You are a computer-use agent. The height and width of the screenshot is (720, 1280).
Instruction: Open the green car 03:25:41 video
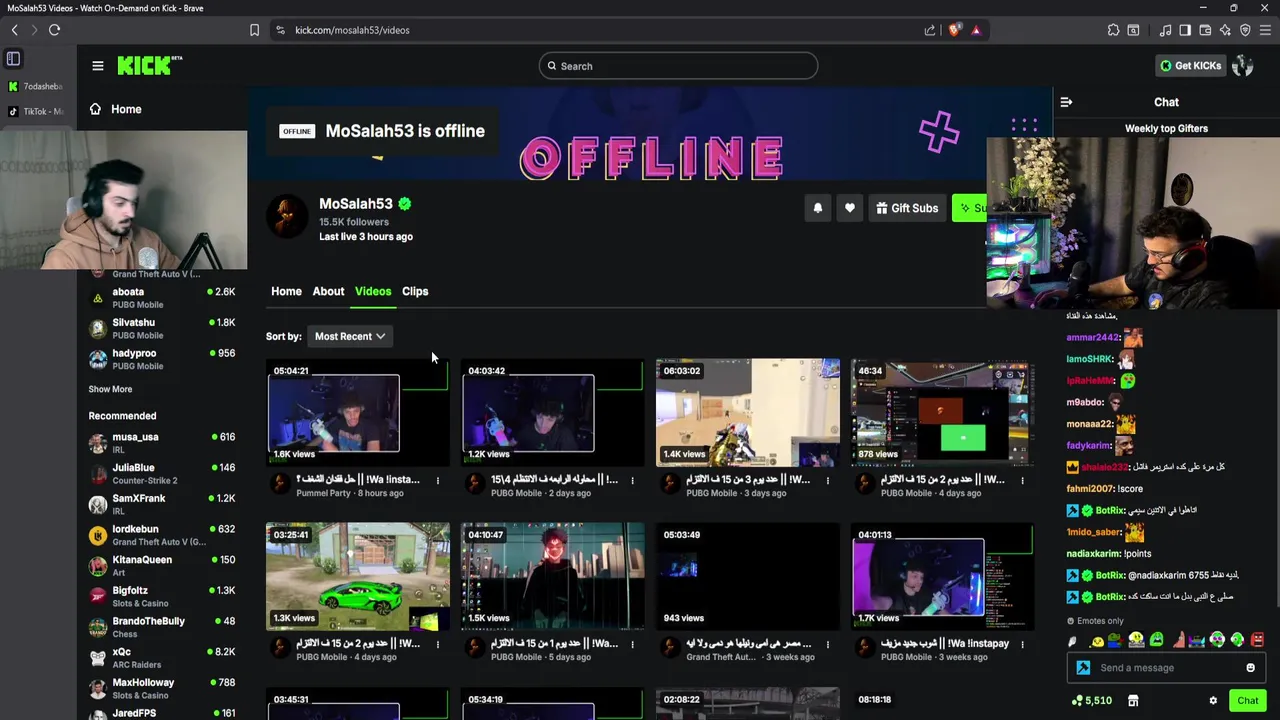(x=357, y=577)
